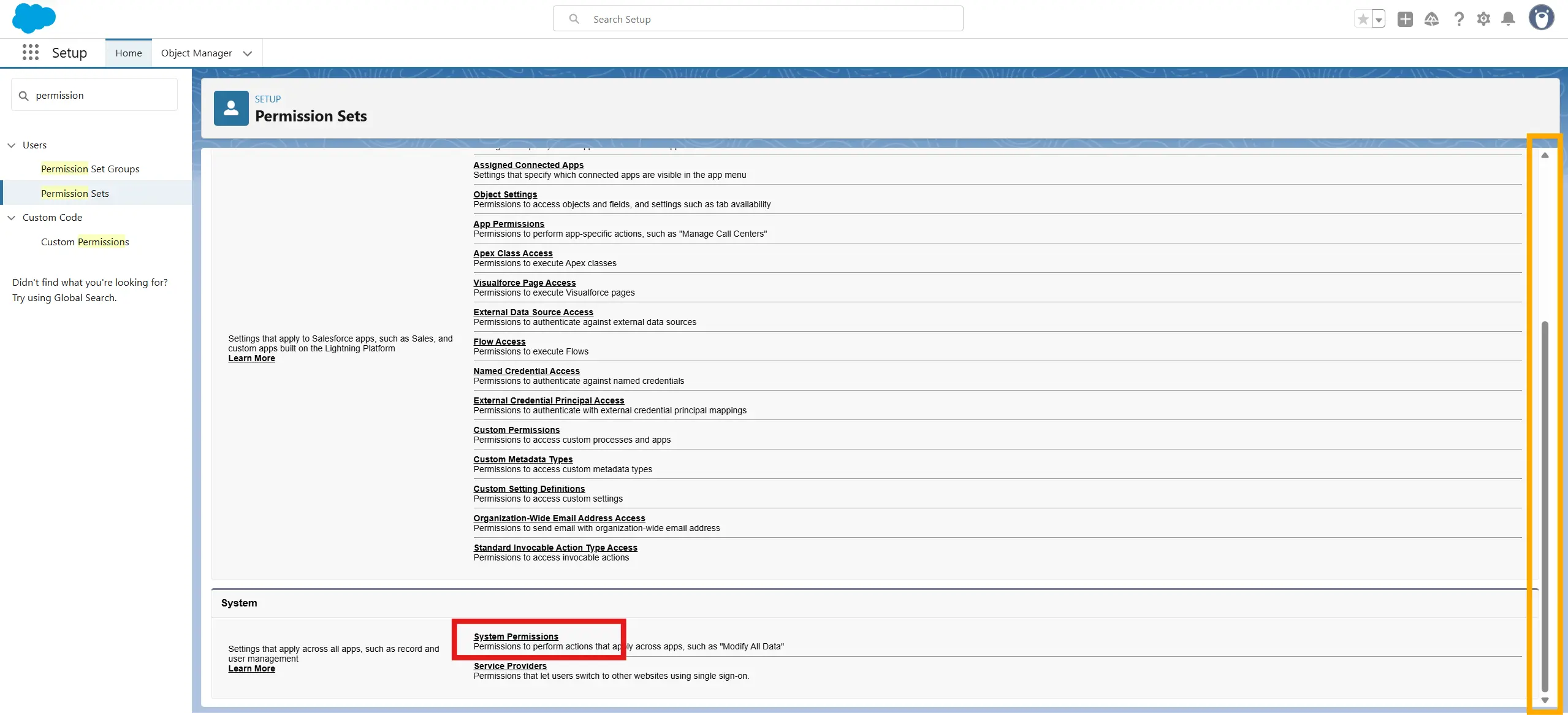Open the notifications bell

coord(1509,19)
